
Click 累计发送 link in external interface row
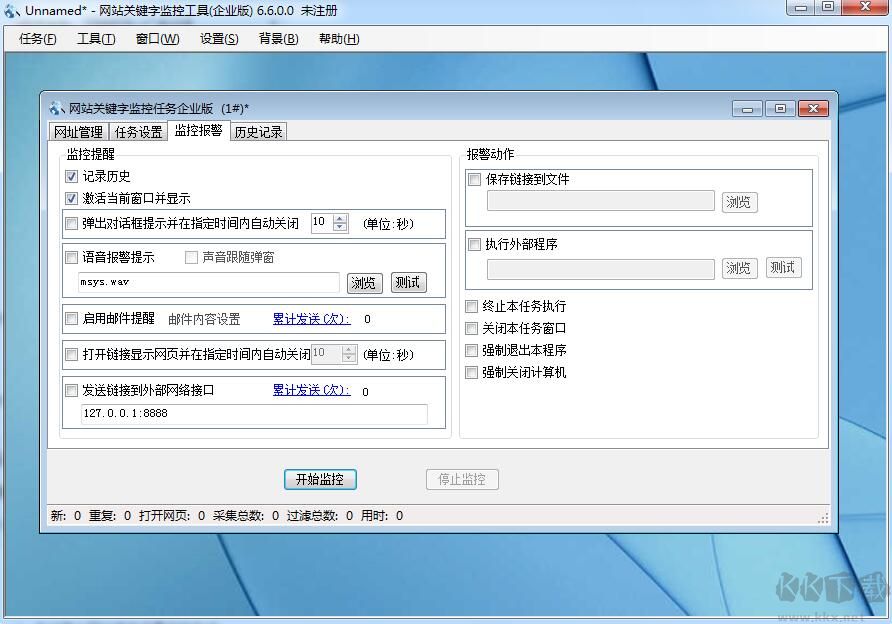(x=311, y=390)
